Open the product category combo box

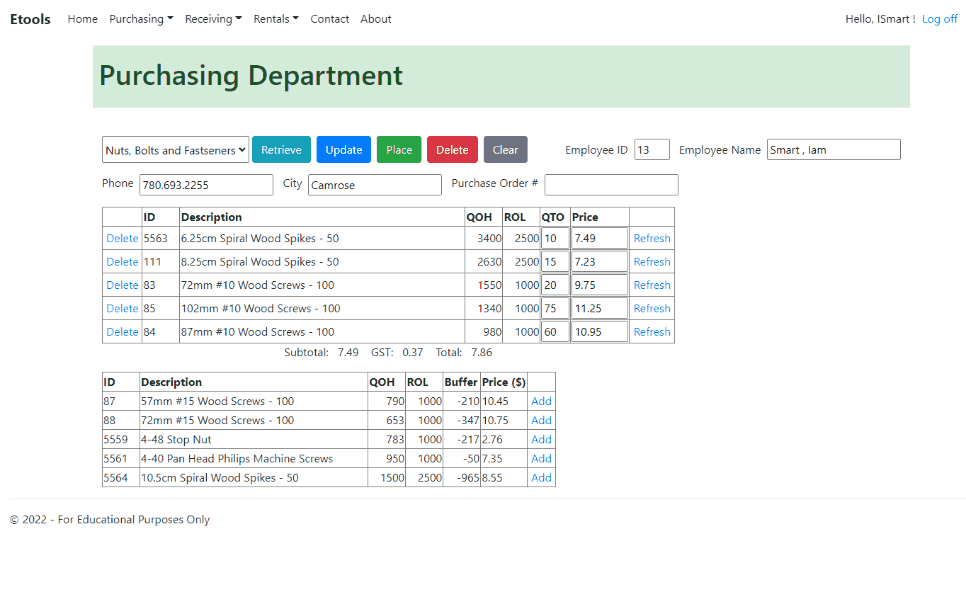[x=175, y=149]
